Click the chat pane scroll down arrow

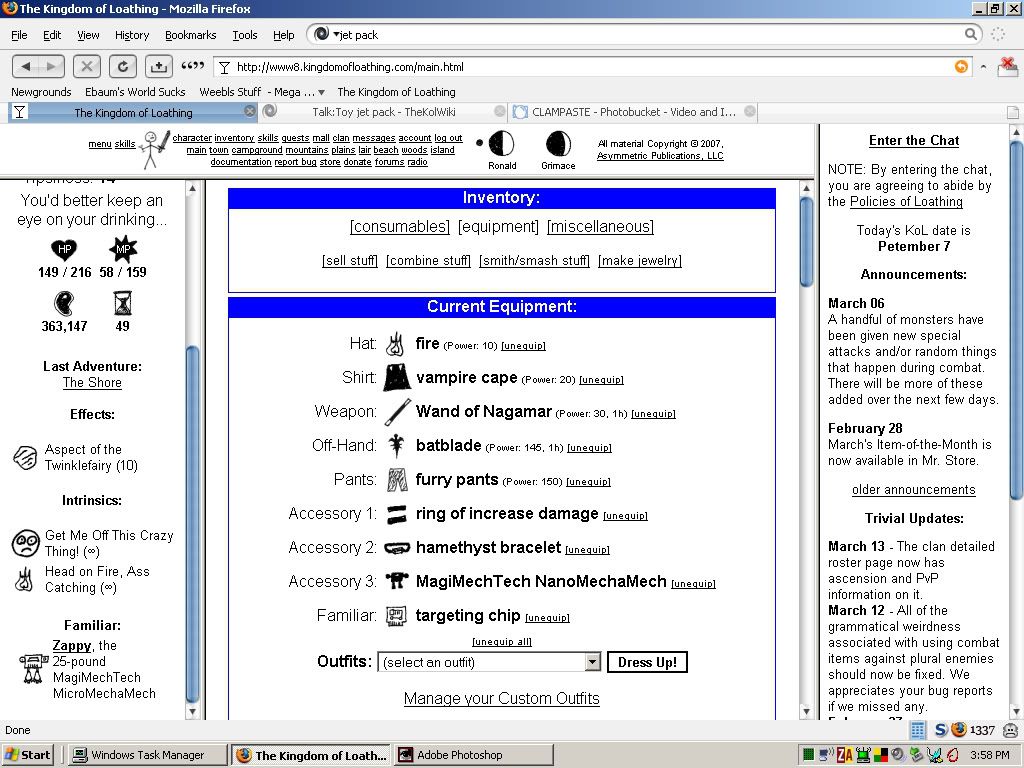1016,711
